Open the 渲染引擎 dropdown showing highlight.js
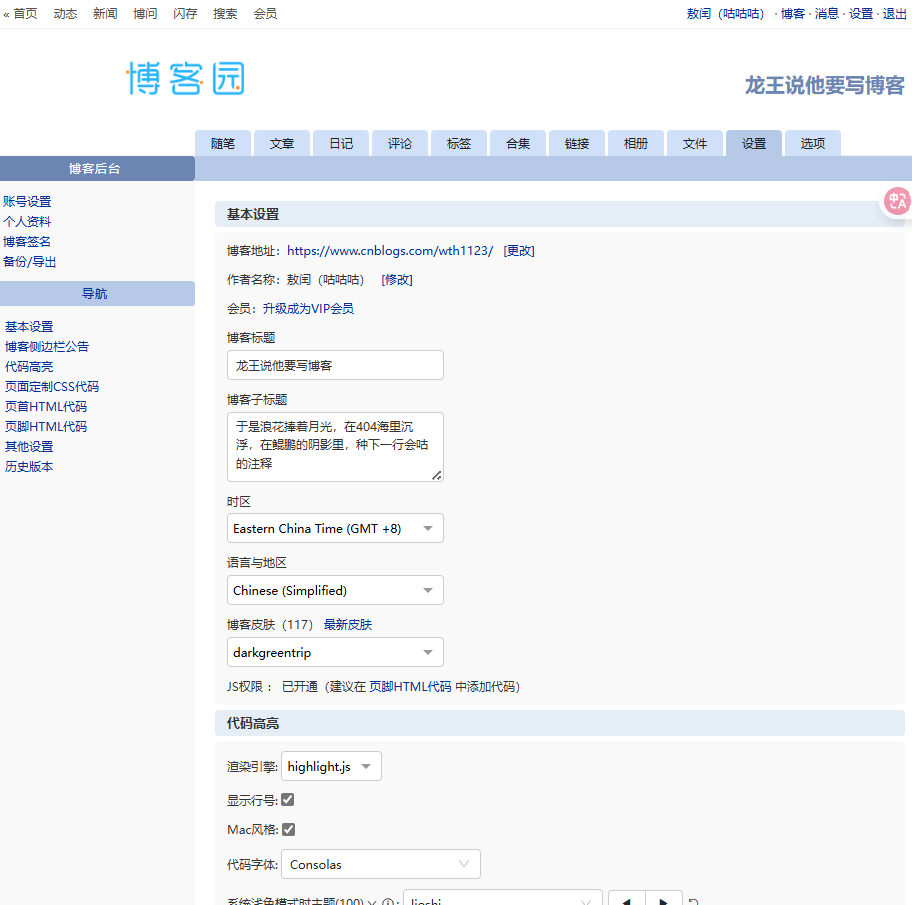Screen dimensions: 912x905 coord(331,766)
